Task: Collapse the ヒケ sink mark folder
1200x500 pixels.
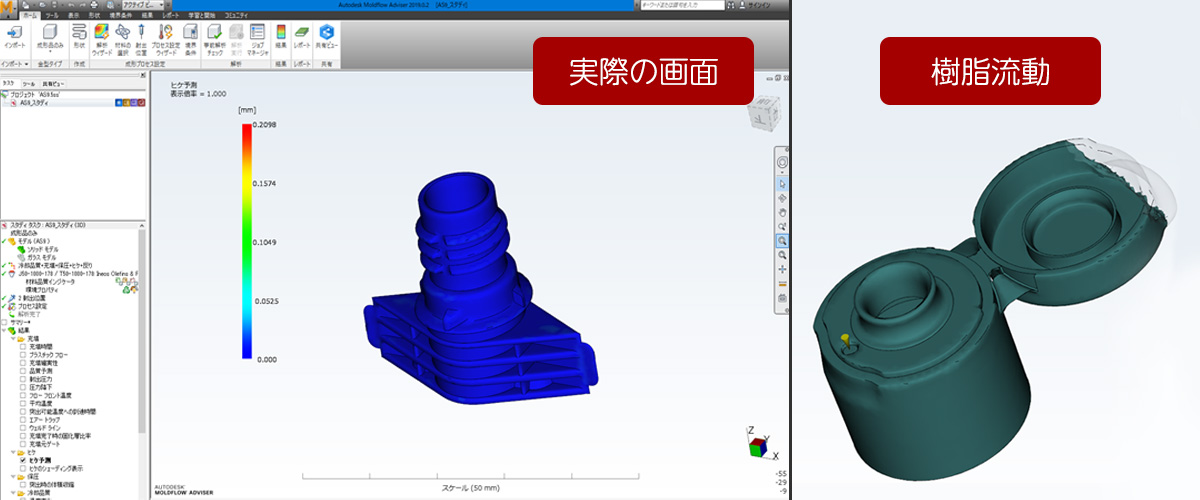Action: (x=14, y=452)
